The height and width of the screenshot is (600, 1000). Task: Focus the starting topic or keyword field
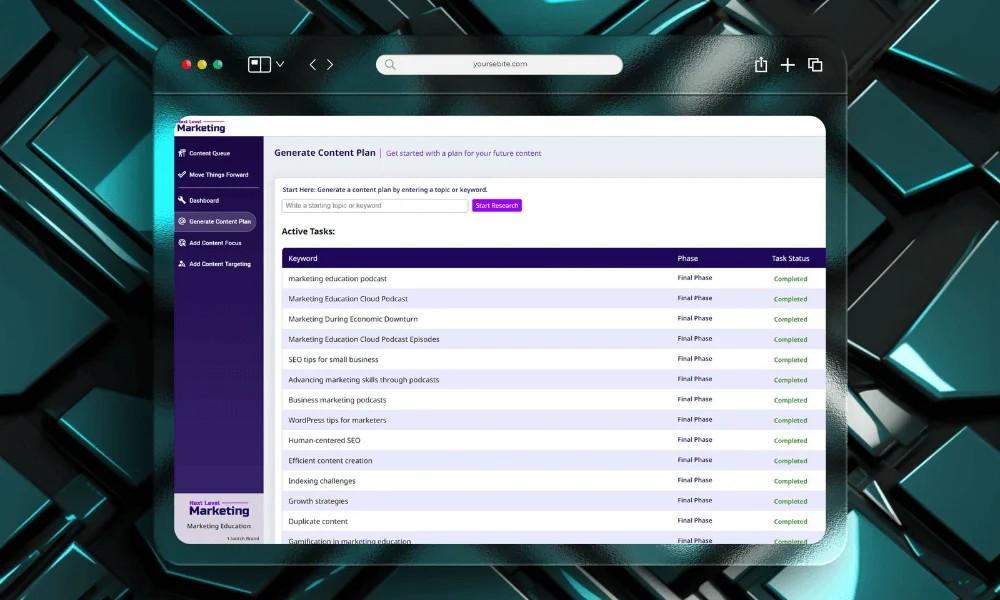coord(375,205)
